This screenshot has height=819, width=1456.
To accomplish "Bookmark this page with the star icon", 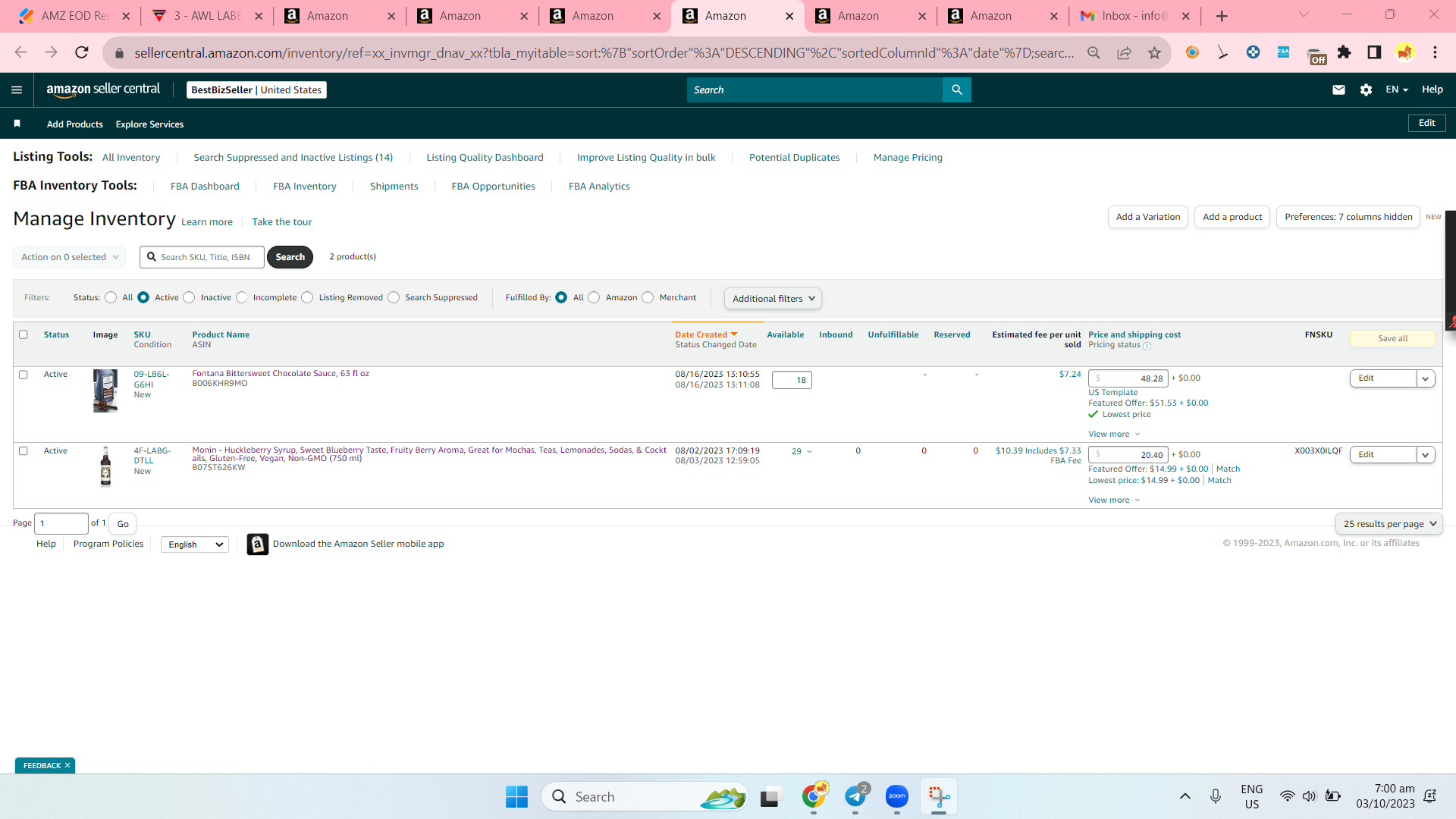I will 1154,52.
